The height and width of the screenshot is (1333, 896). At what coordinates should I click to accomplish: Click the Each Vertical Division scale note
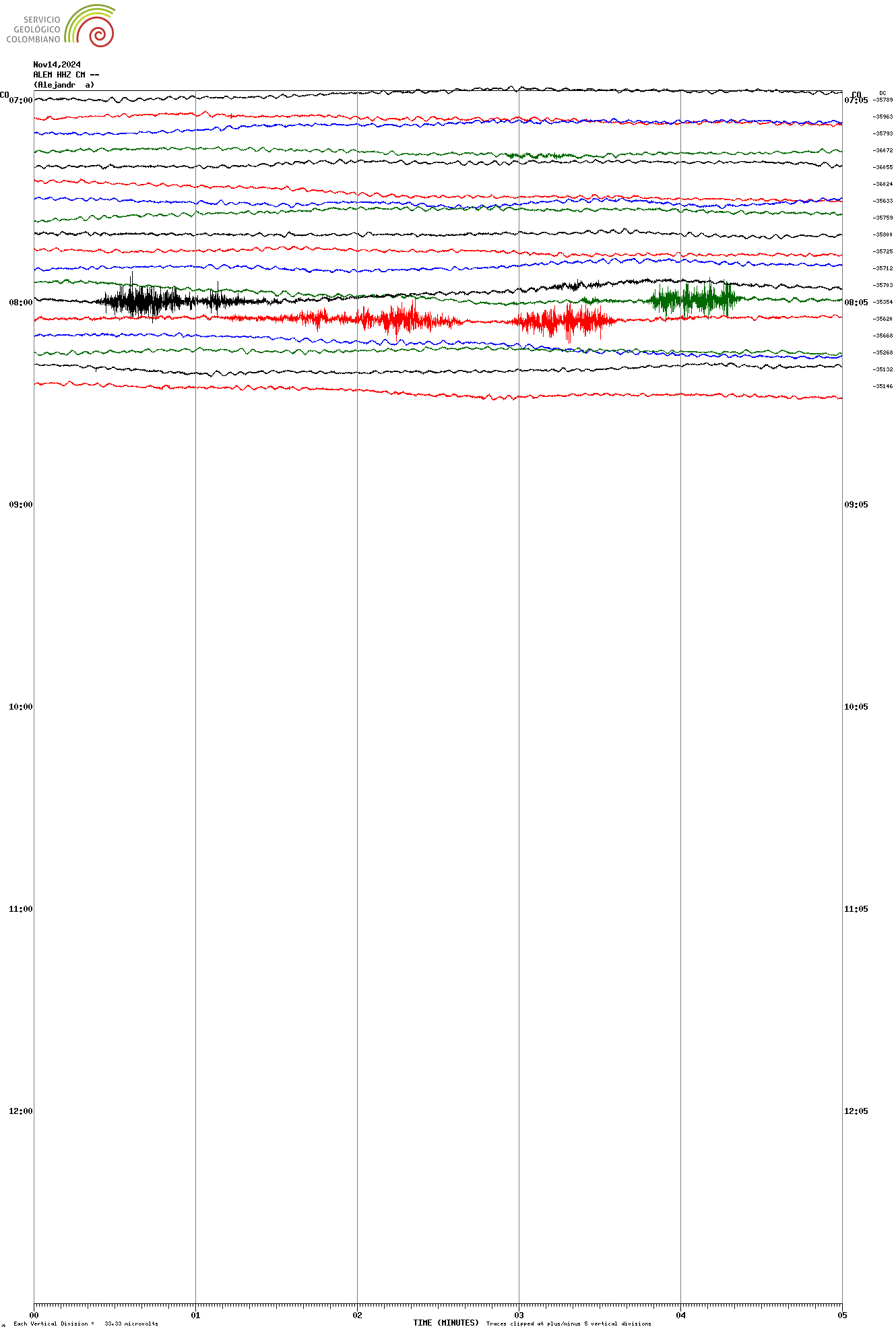tap(86, 1324)
